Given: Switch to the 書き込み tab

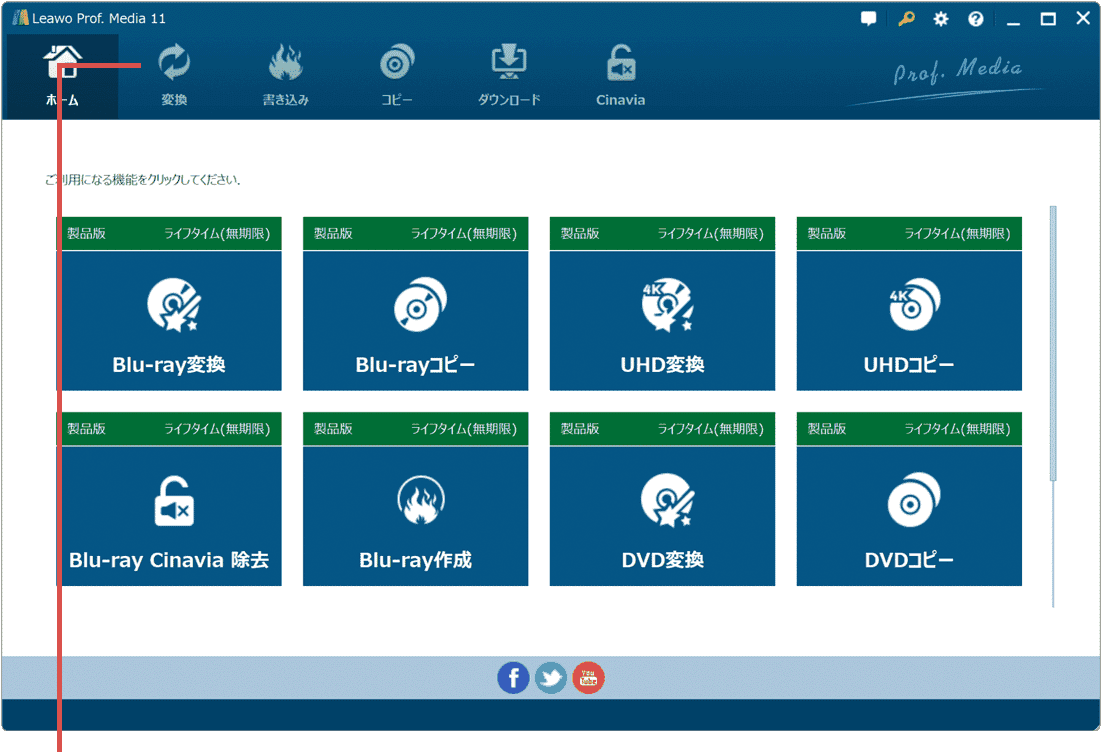Looking at the screenshot, I should pos(286,77).
